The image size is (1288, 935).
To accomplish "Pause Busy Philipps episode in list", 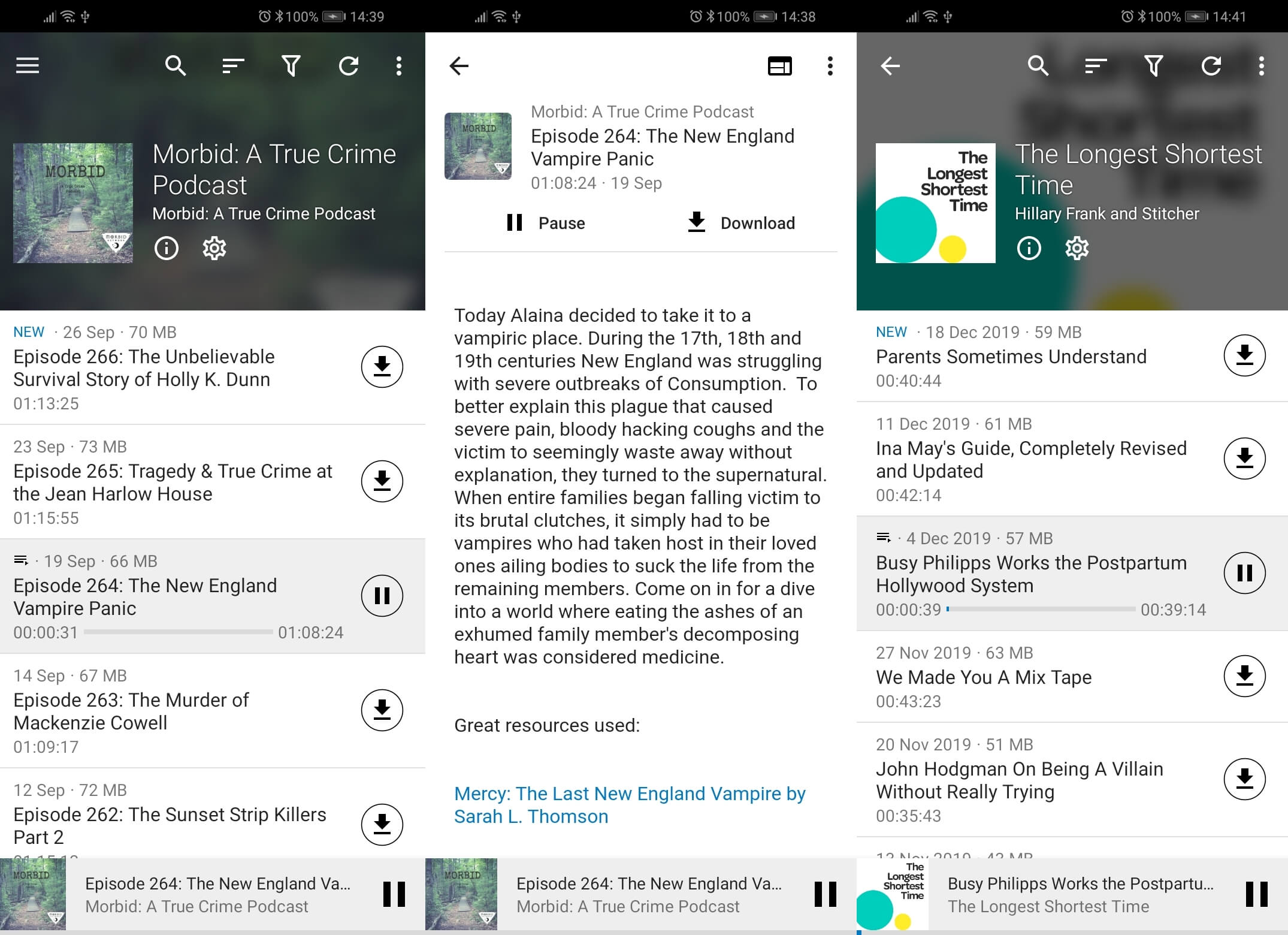I will pyautogui.click(x=1244, y=573).
